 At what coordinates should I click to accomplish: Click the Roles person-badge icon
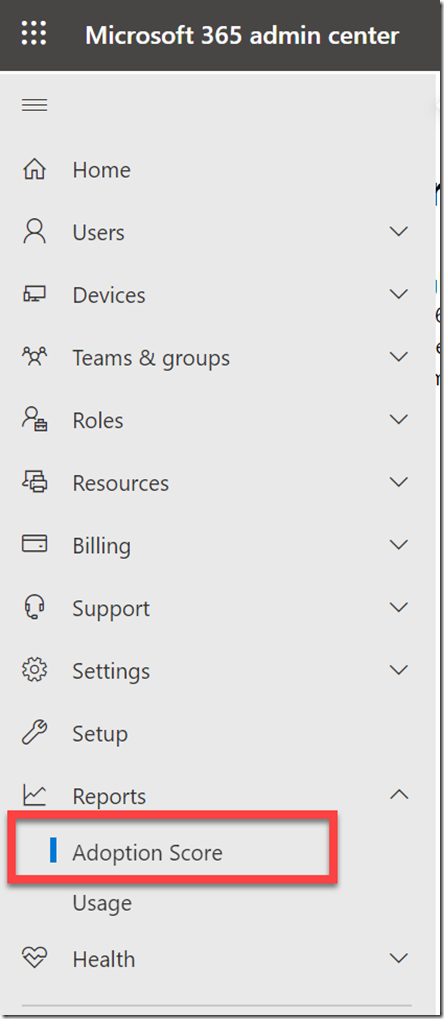pos(34,420)
